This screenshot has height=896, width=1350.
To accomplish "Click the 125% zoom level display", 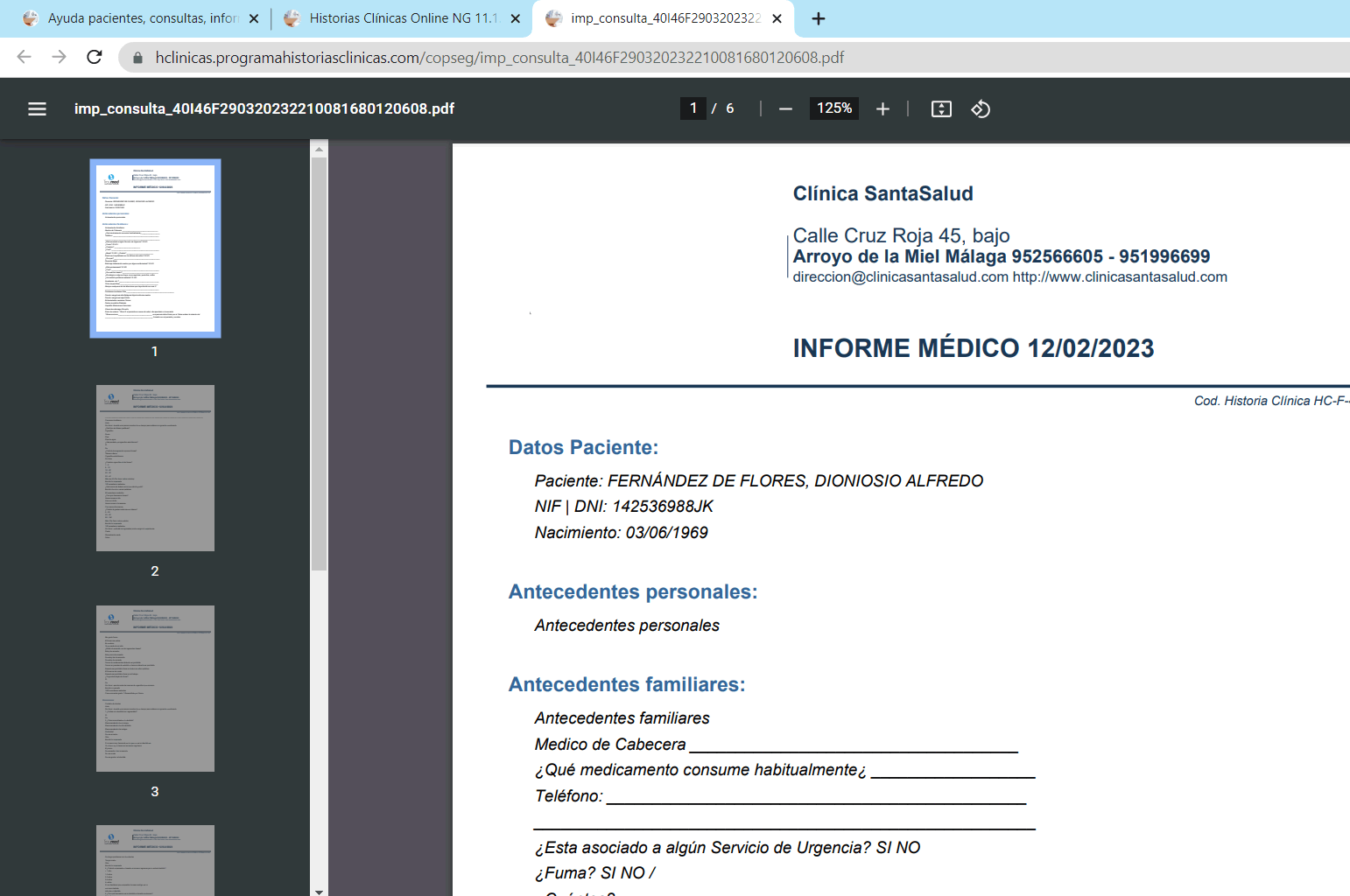I will (x=833, y=108).
